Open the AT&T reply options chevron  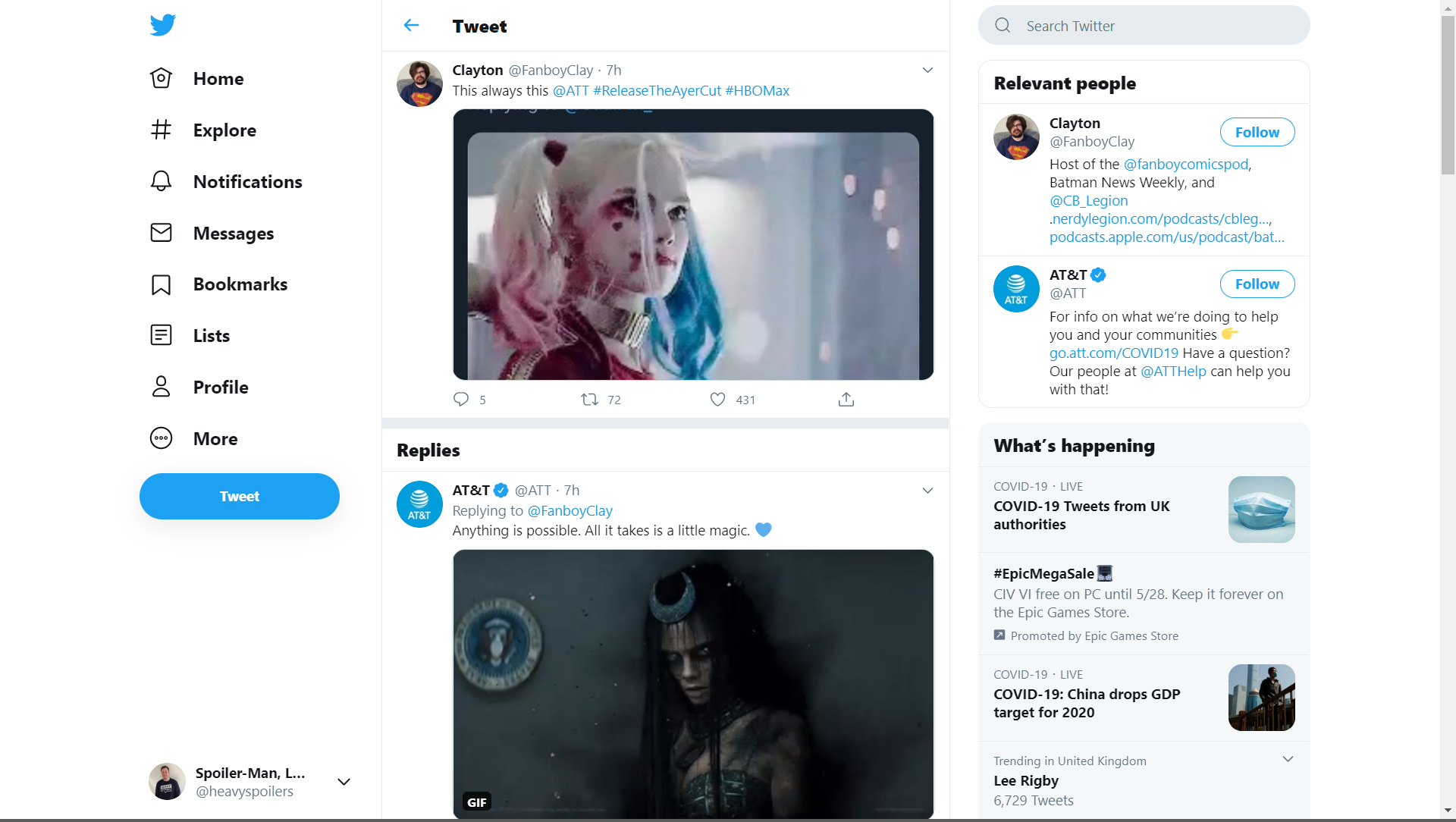[x=927, y=491]
